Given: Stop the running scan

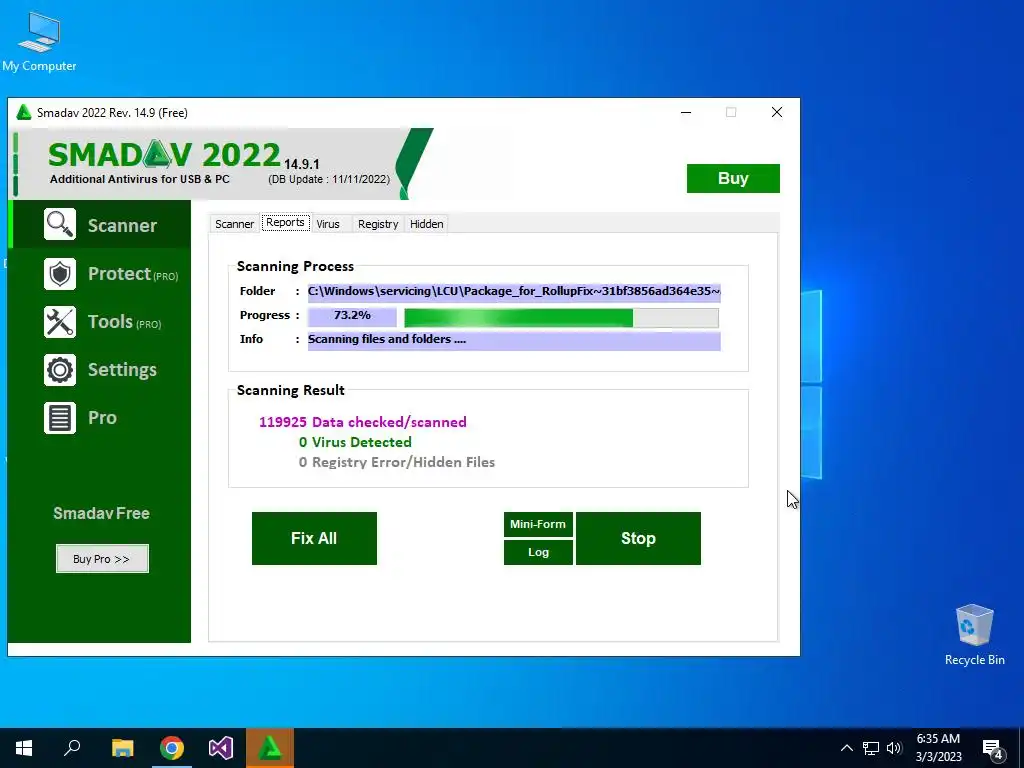Looking at the screenshot, I should (x=638, y=538).
